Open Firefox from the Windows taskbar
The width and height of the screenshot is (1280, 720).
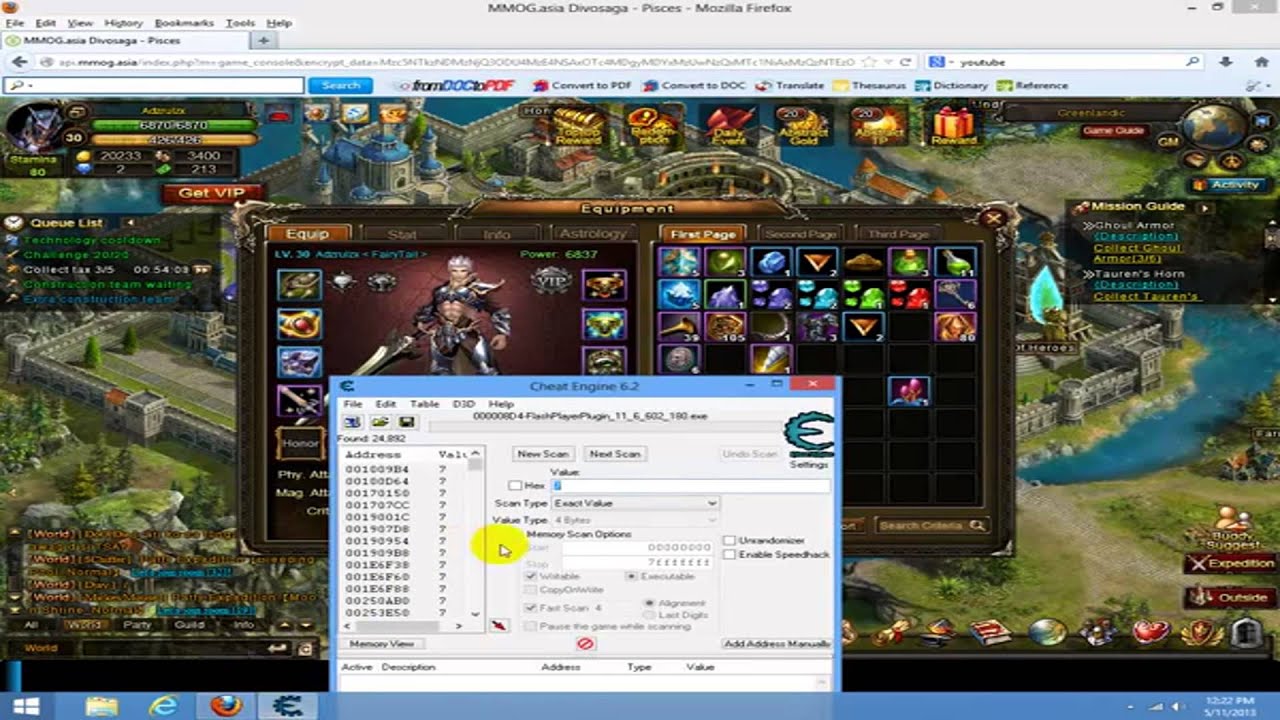226,705
